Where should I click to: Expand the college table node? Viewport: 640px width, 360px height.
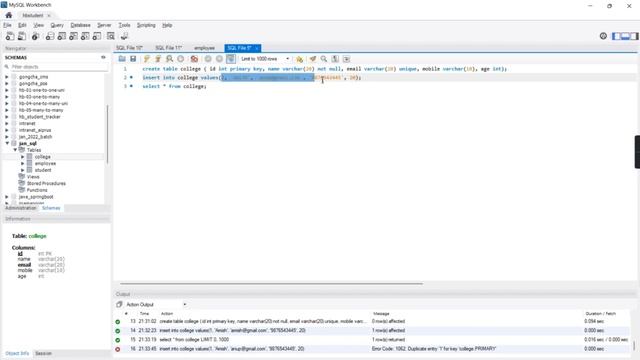point(23,157)
